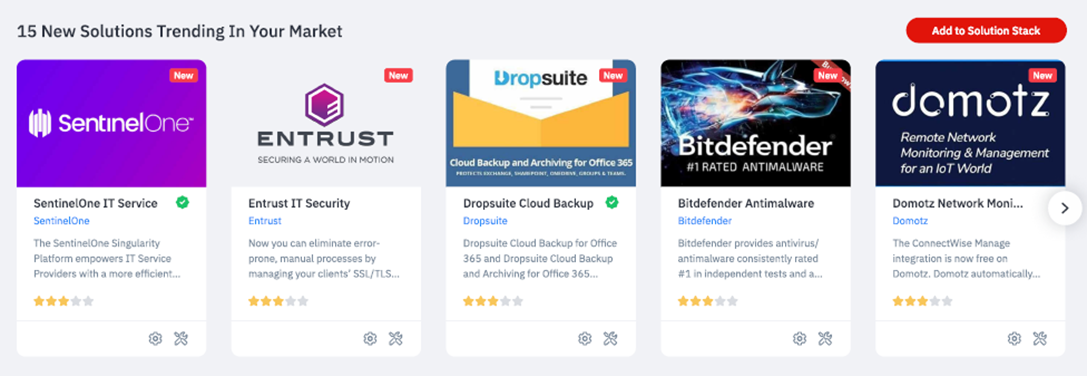Click tools icon on Dropsuite Cloud Backup card

coord(611,339)
